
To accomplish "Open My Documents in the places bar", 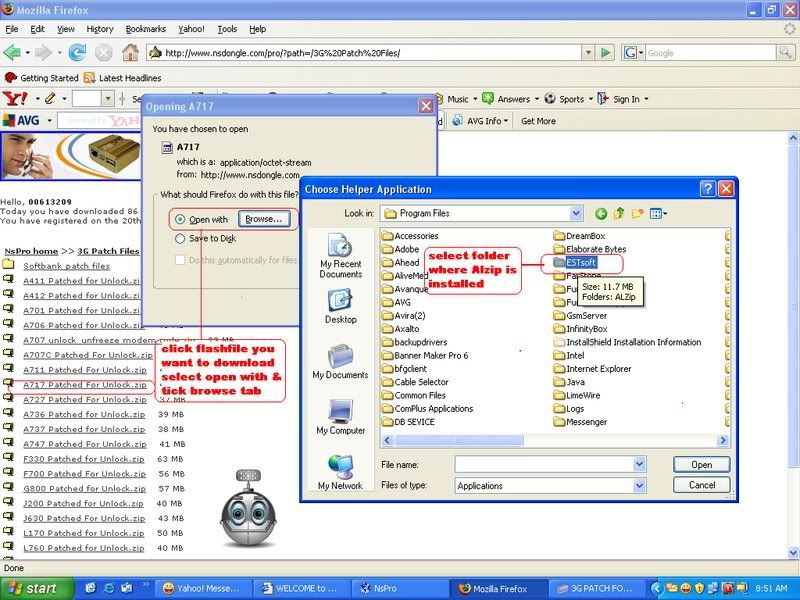I will coord(340,361).
